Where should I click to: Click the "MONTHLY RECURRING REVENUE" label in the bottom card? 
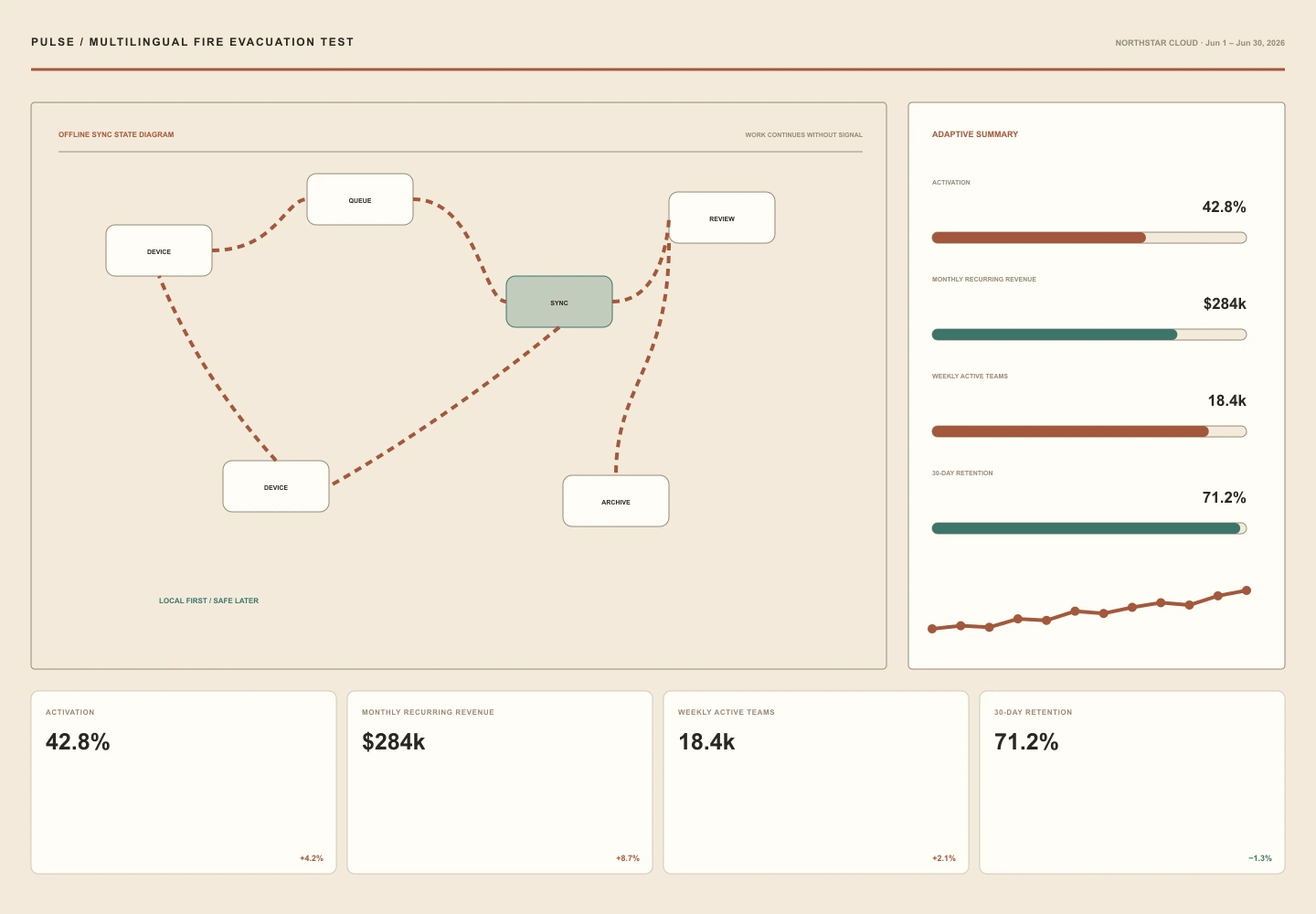click(428, 712)
